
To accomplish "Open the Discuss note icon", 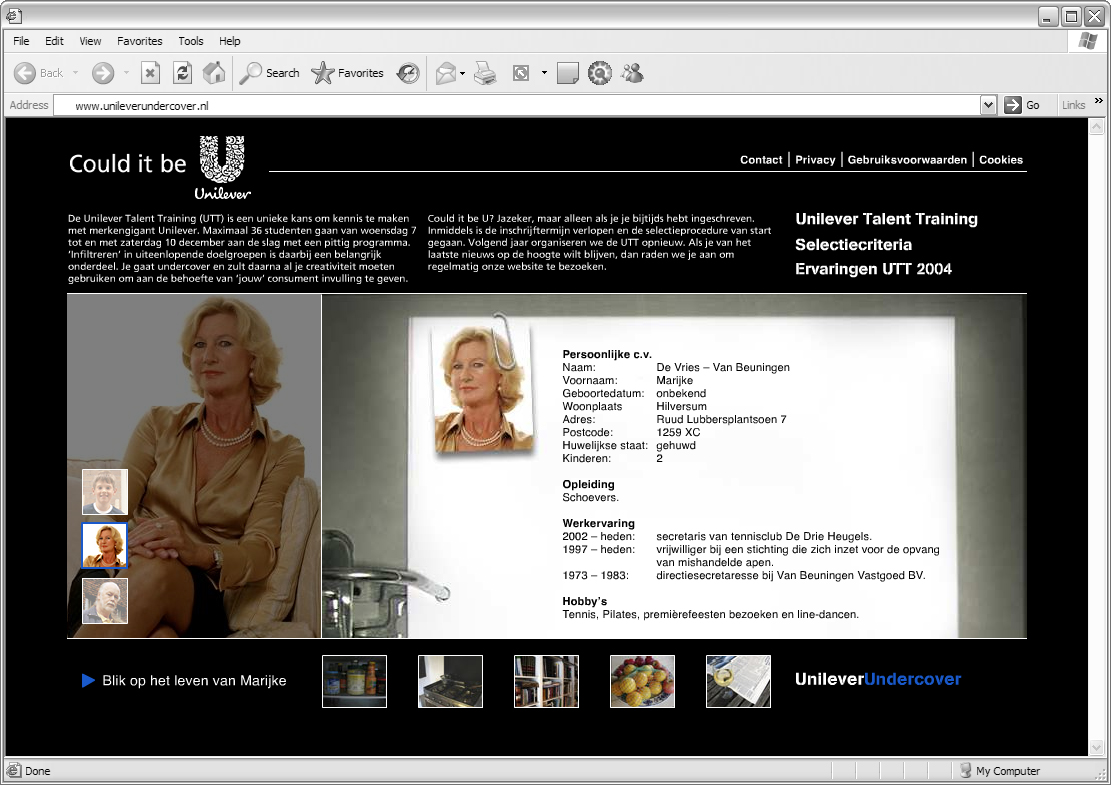I will tap(568, 73).
